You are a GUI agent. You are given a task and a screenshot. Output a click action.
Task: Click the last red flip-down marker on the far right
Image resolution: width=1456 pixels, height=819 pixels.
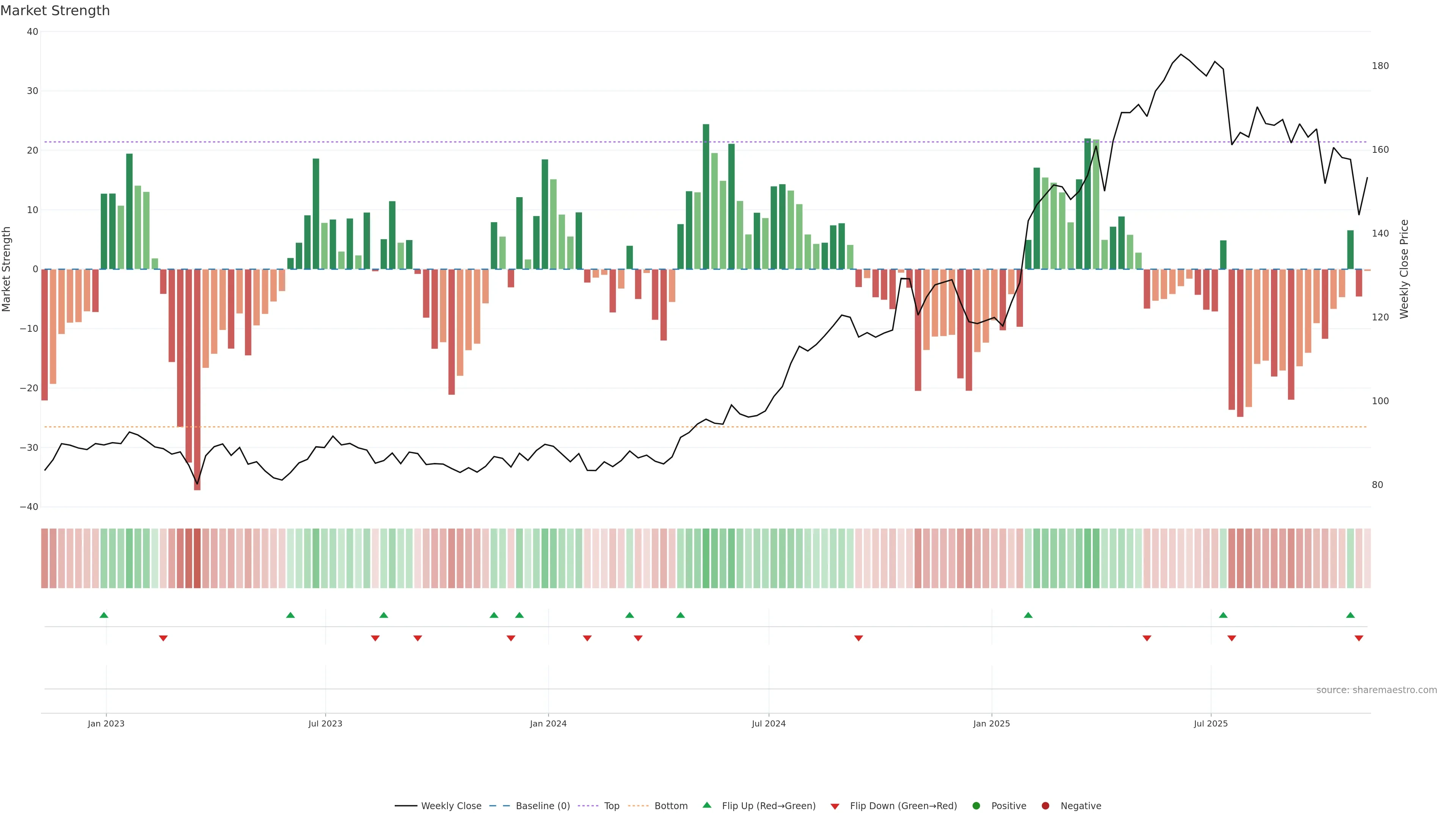(x=1359, y=638)
